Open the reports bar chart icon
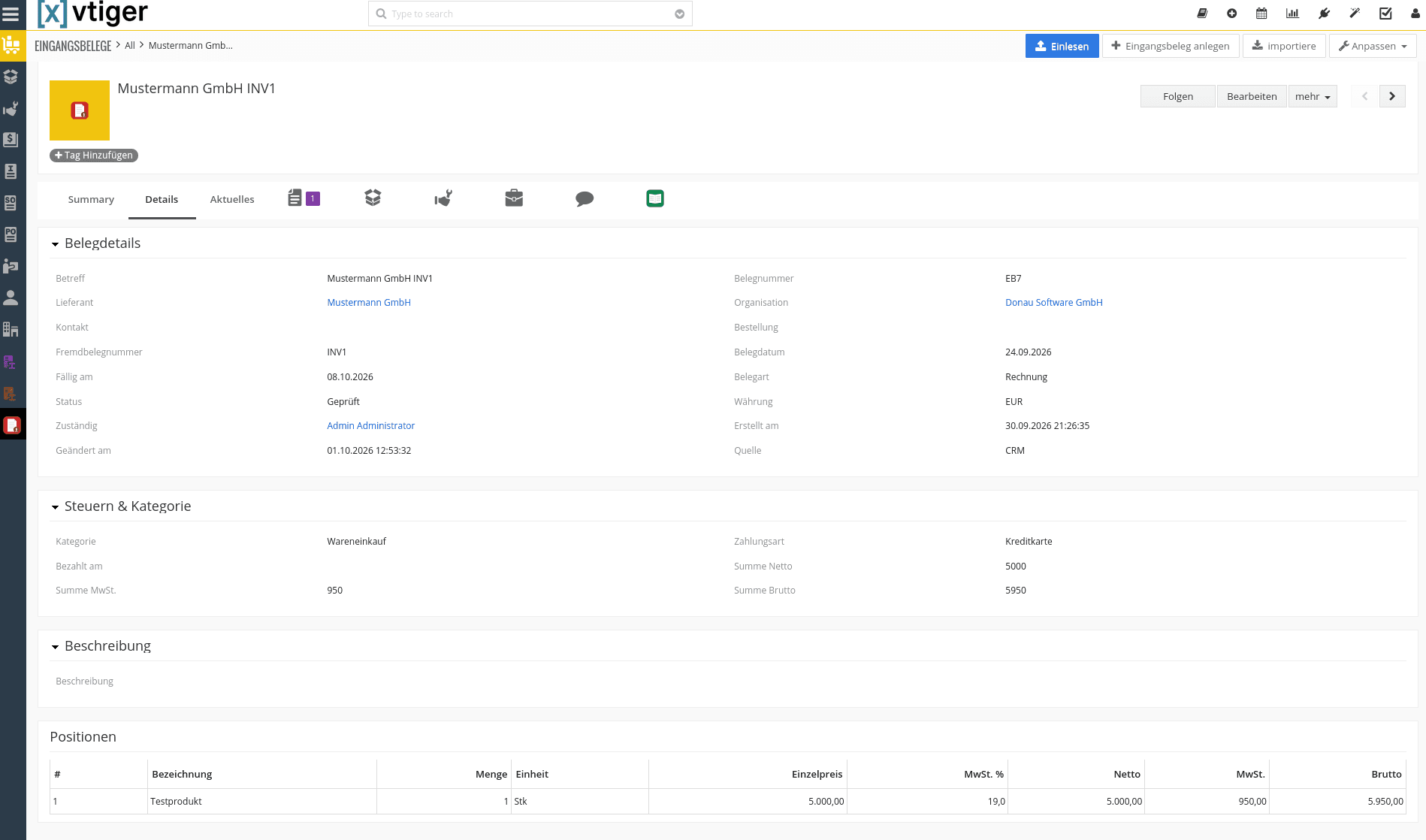This screenshot has width=1426, height=840. point(1292,14)
